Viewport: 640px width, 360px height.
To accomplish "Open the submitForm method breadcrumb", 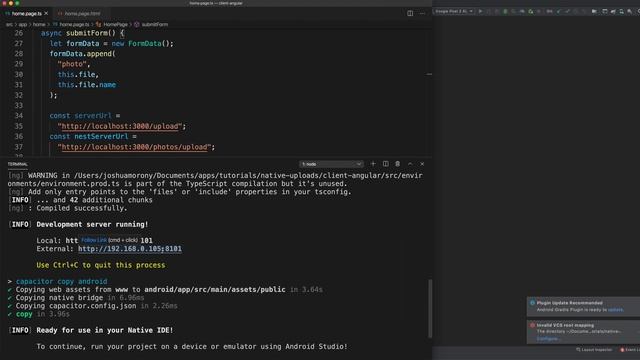I will [x=154, y=24].
